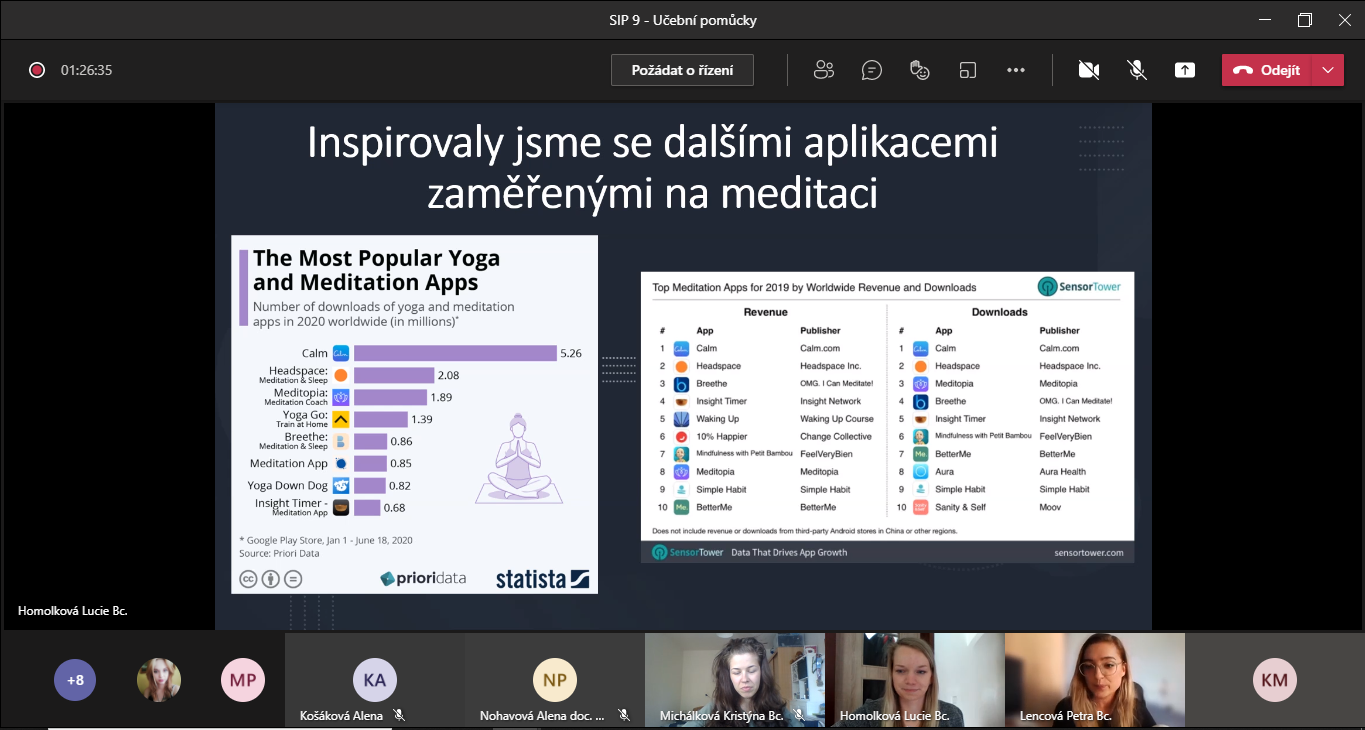Click the prioridata logo on the chart

(423, 578)
